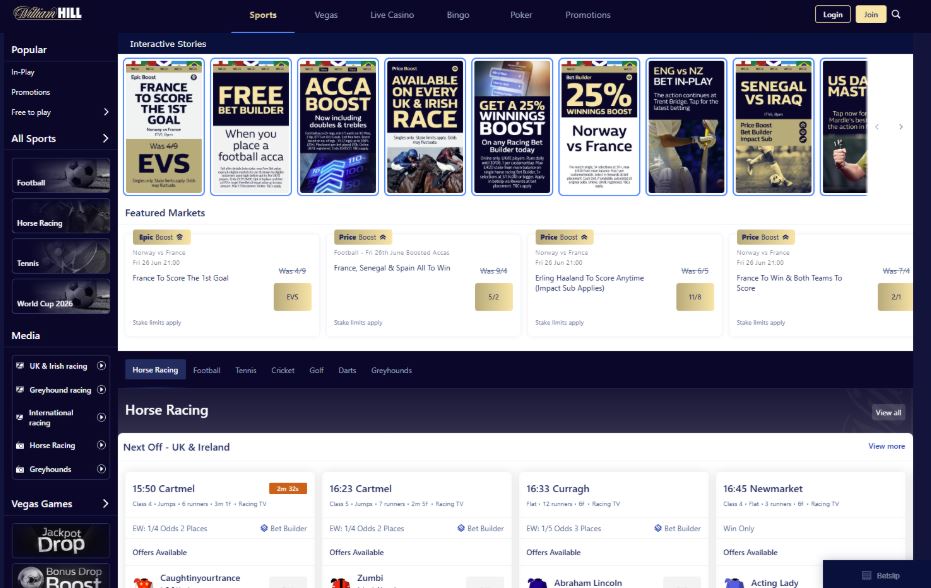This screenshot has height=588, width=931.
Task: Open ENG vs NZ Bet In-Play story
Action: (686, 127)
